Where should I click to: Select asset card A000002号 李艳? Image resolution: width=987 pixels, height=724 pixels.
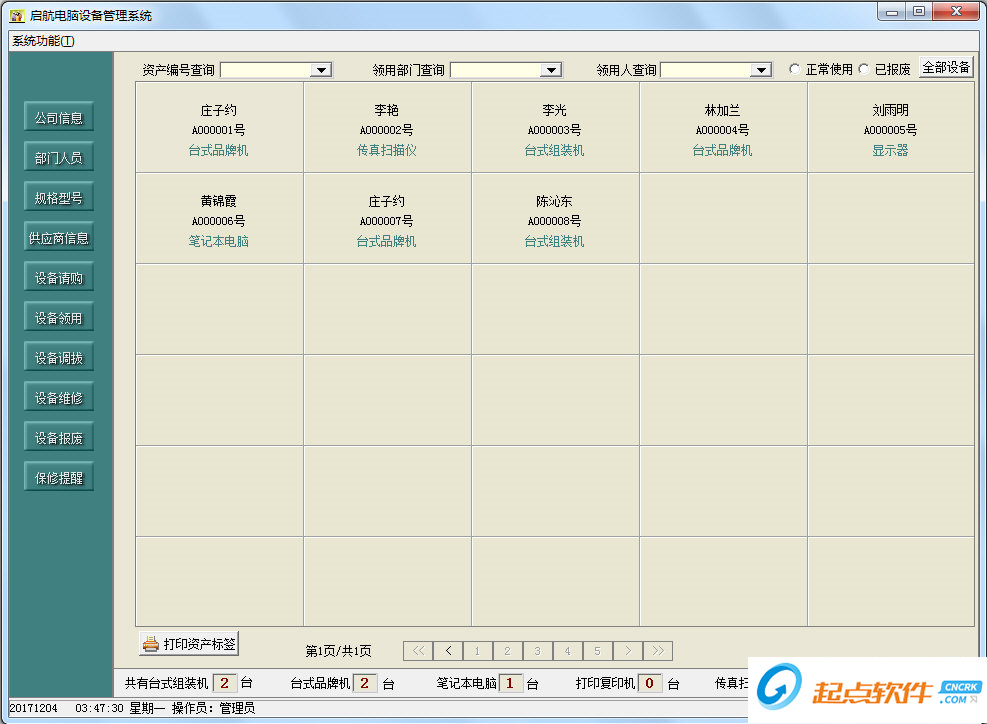(x=387, y=128)
